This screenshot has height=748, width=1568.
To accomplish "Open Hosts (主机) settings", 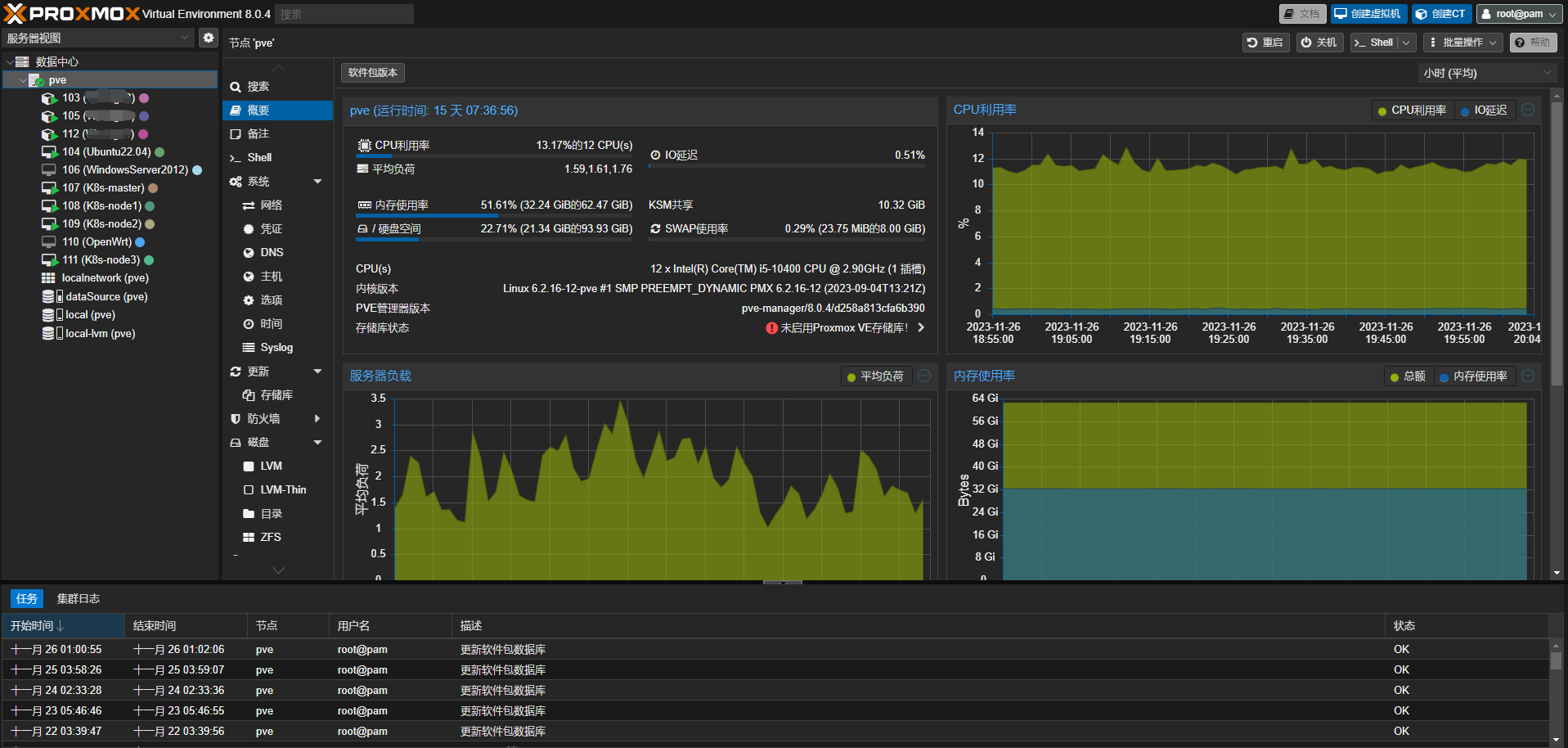I will pyautogui.click(x=277, y=277).
